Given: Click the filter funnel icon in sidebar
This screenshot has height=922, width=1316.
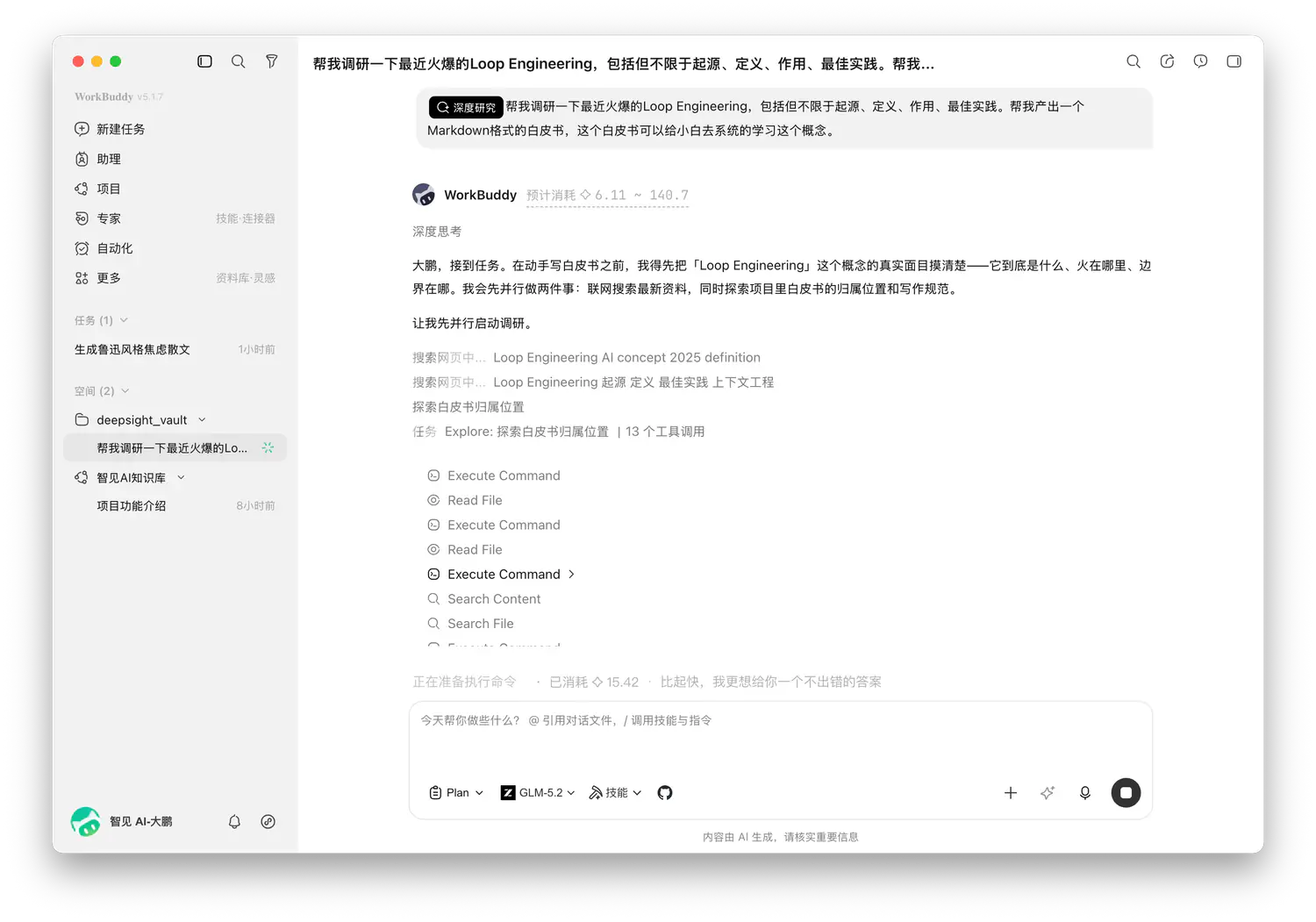Looking at the screenshot, I should [272, 61].
